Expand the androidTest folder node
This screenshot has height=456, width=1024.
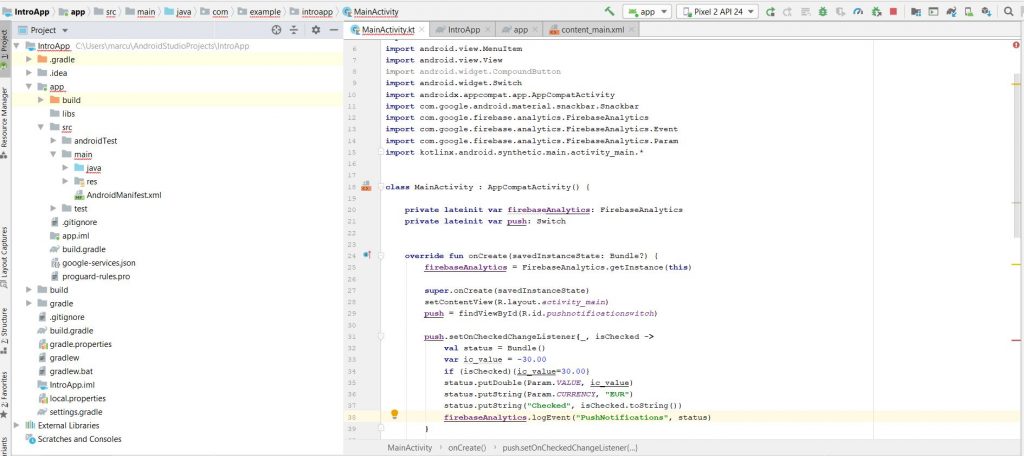54,141
